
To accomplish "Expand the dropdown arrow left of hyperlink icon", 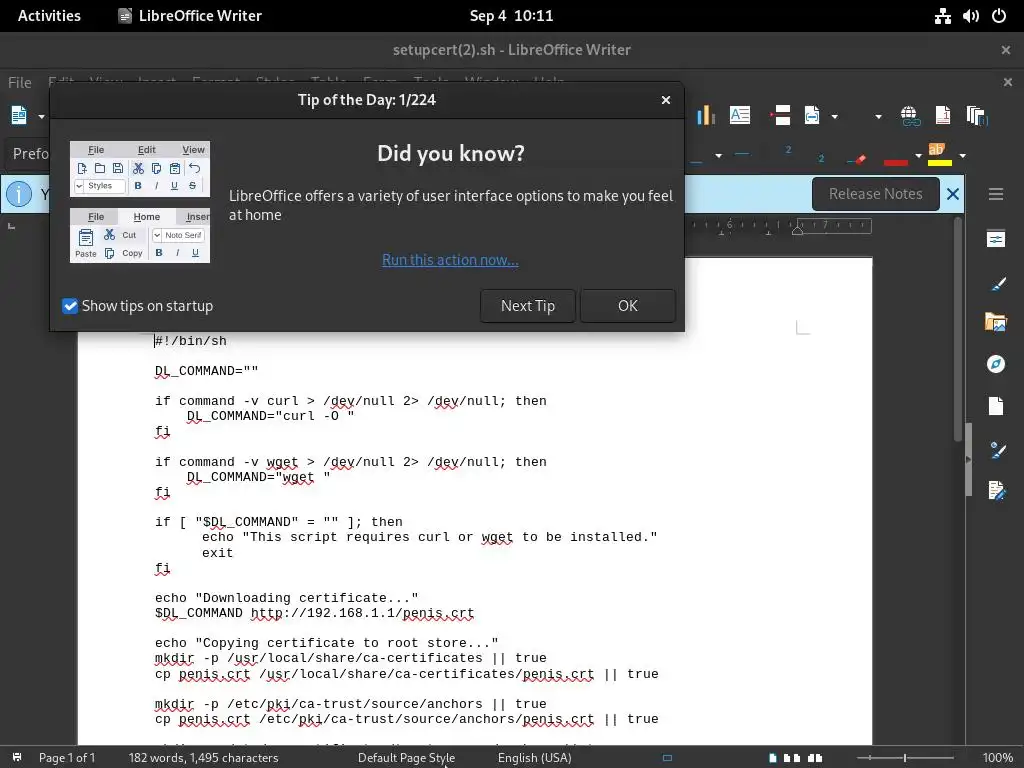I will [878, 117].
